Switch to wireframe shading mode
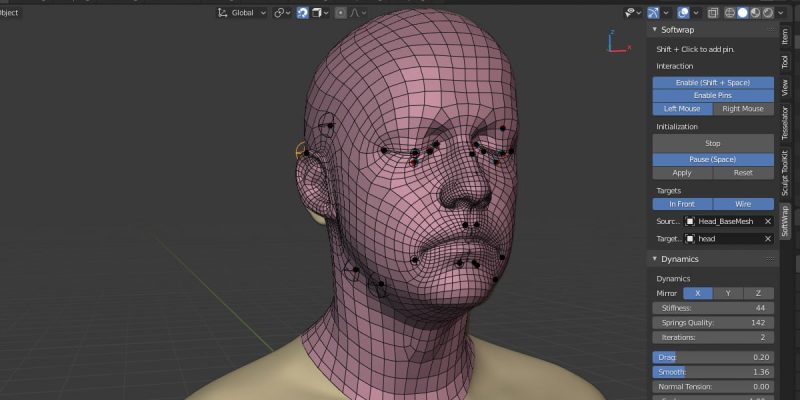The image size is (800, 400). click(x=729, y=13)
